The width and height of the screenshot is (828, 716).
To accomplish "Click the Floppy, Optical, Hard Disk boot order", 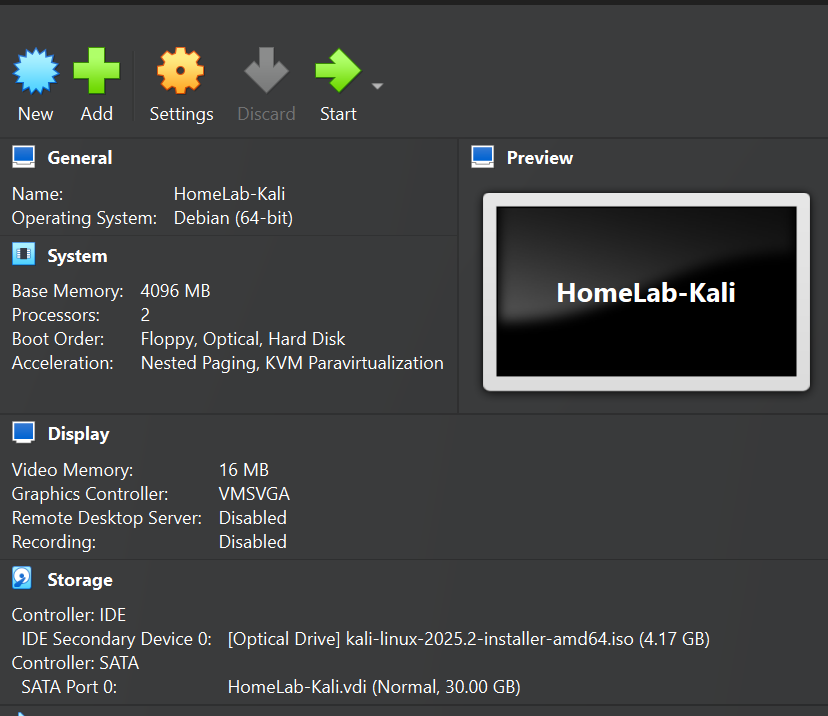I will tap(243, 339).
